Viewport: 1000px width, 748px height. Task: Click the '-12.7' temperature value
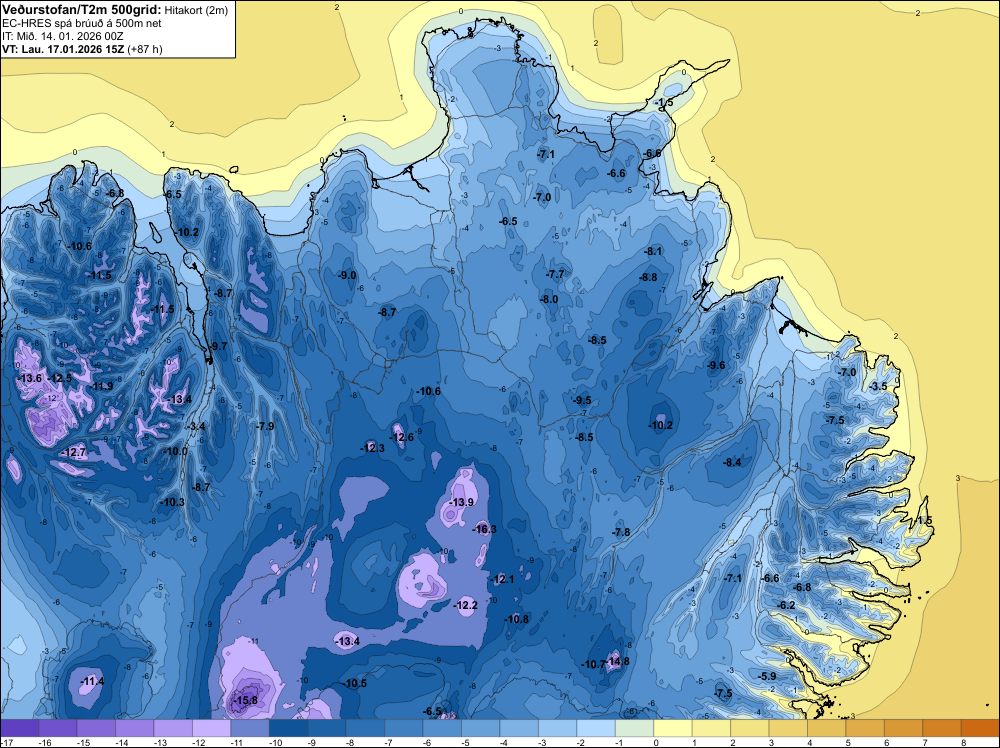click(x=73, y=453)
